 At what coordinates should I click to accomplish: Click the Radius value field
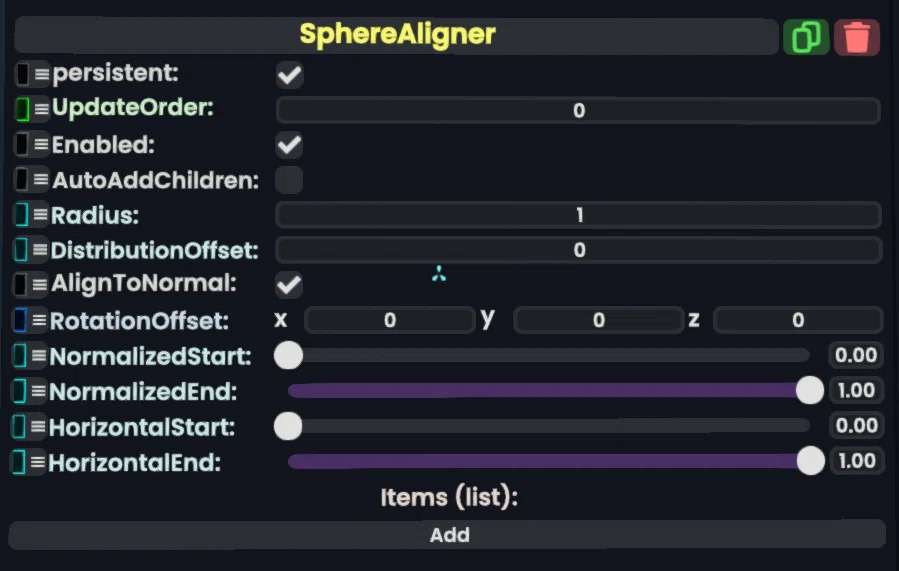(x=579, y=215)
